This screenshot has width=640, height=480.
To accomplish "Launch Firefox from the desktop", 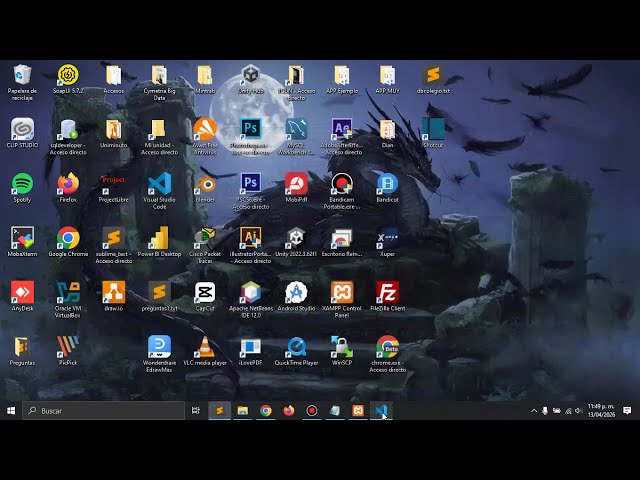I will point(68,188).
